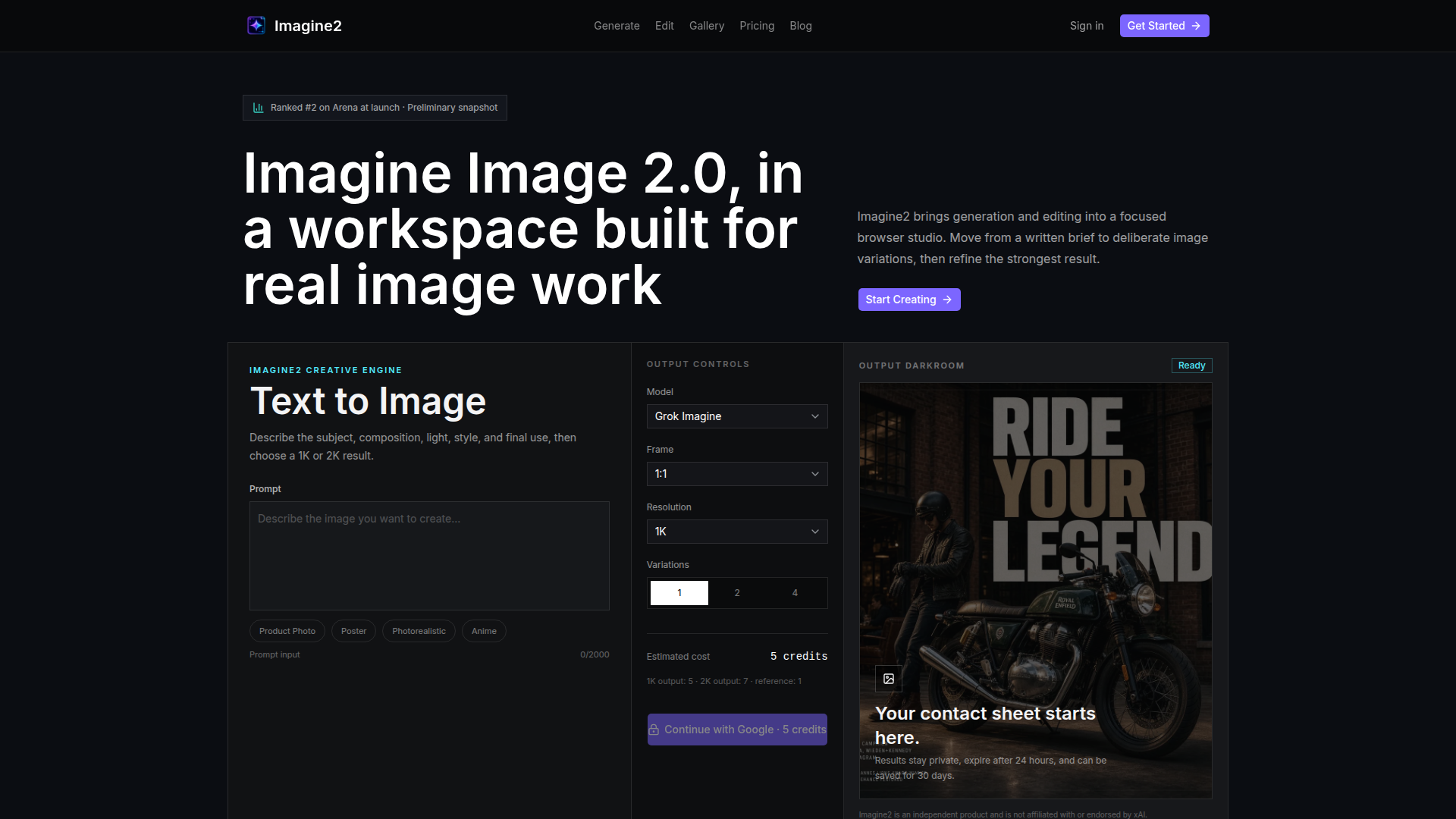Image resolution: width=1456 pixels, height=819 pixels.
Task: Open the Generate nav item
Action: pos(617,26)
